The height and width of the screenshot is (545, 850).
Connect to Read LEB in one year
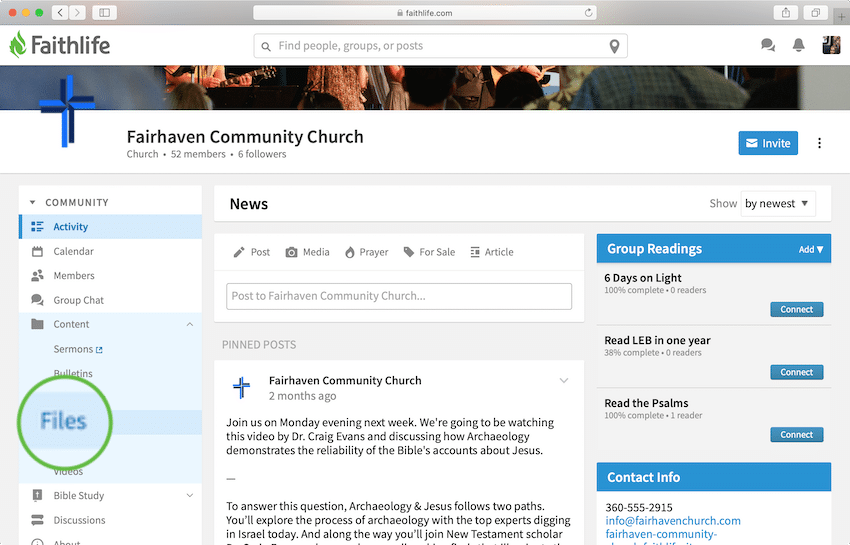[796, 372]
